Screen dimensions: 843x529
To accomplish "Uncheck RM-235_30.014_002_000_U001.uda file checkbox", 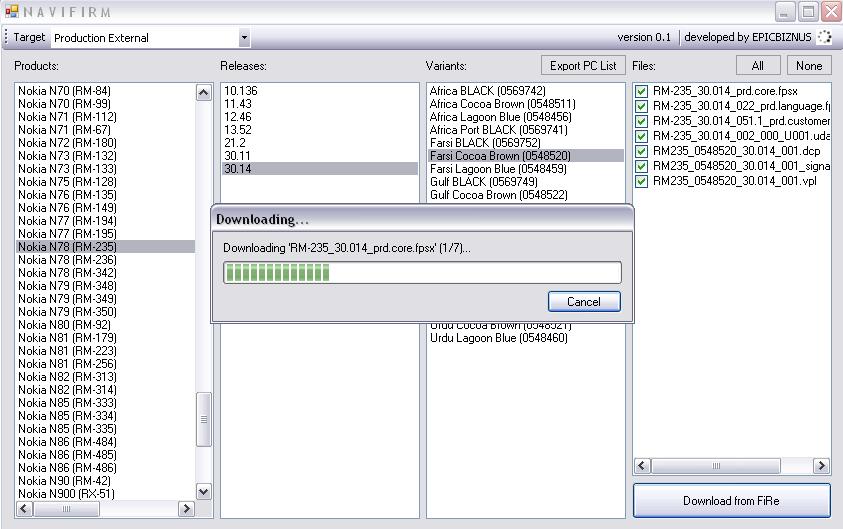I will (641, 136).
